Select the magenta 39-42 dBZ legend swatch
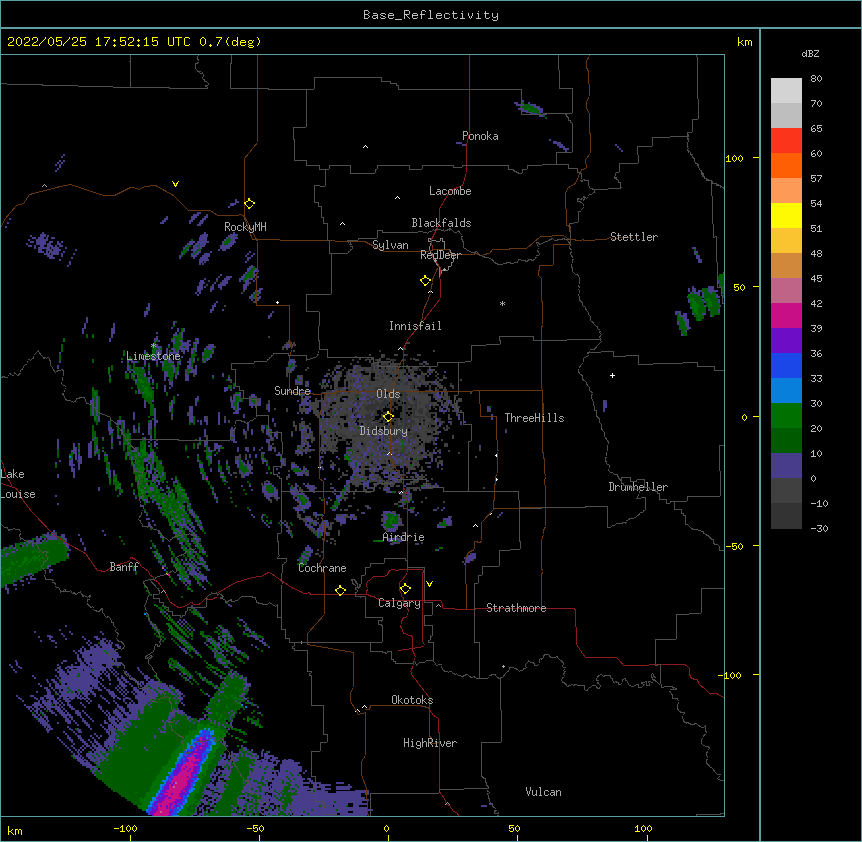862x842 pixels. coord(786,315)
